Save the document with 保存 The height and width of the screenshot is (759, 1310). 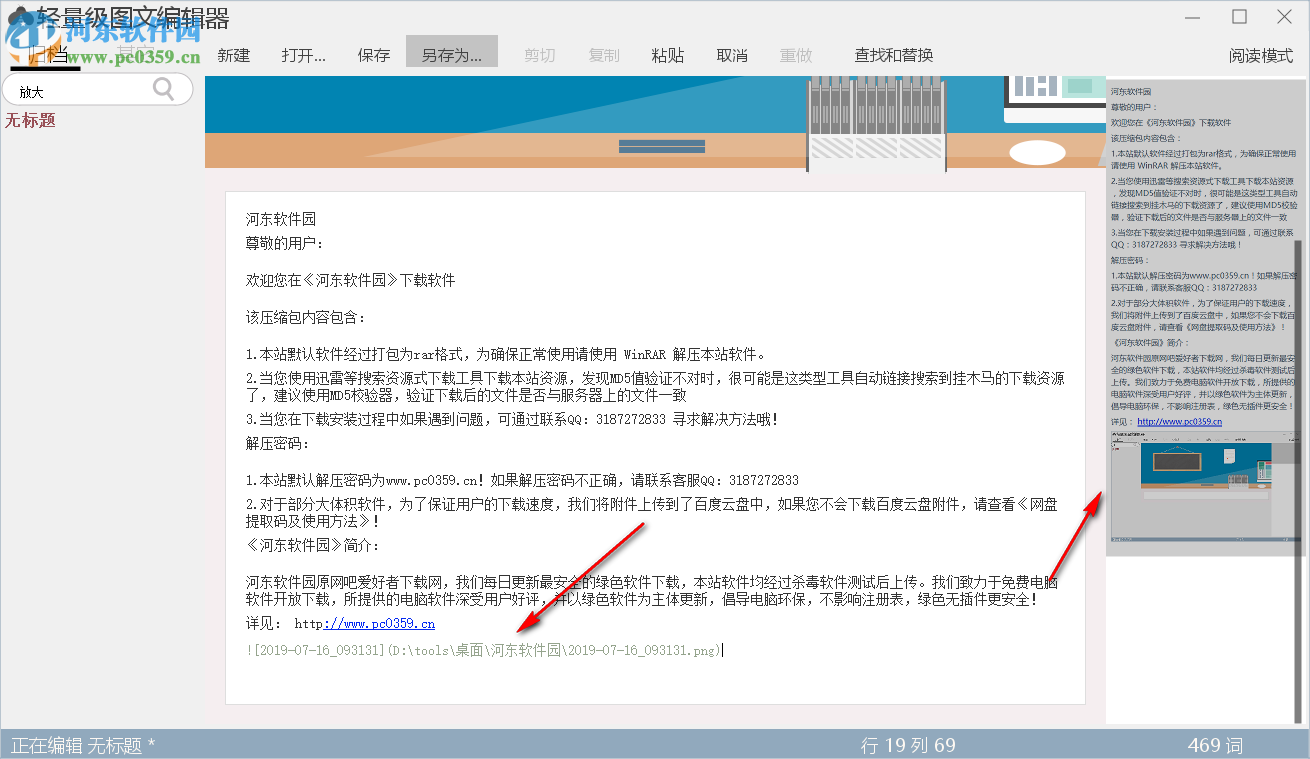373,56
